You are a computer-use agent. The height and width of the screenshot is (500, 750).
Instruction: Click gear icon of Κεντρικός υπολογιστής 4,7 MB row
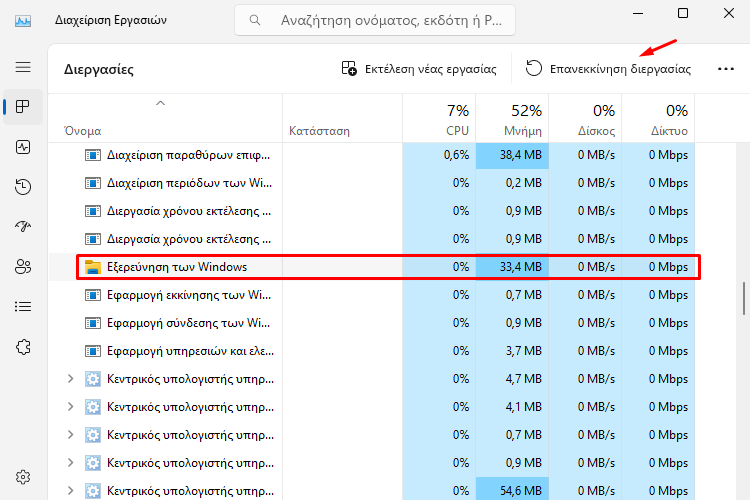pos(93,379)
